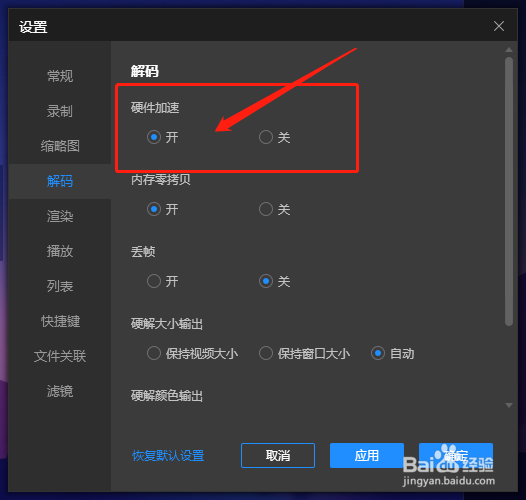Open the 播放 settings section
This screenshot has height=500, width=526.
[x=60, y=251]
